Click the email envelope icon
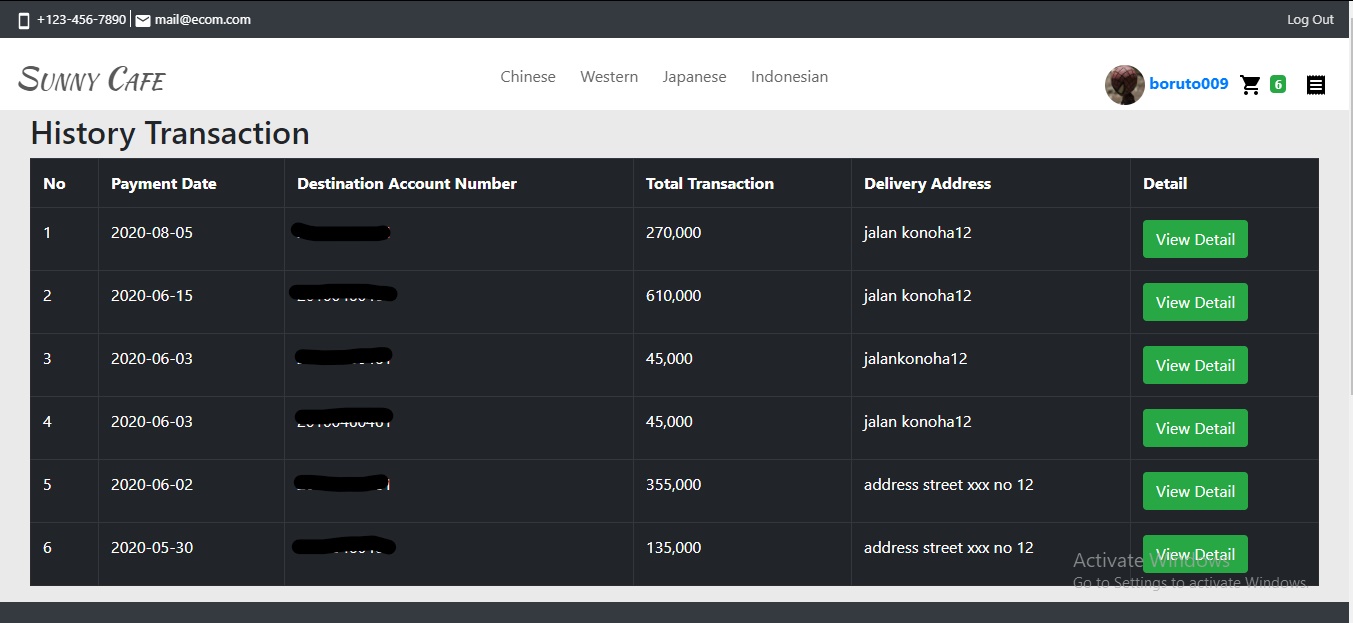The width and height of the screenshot is (1353, 623). click(143, 20)
